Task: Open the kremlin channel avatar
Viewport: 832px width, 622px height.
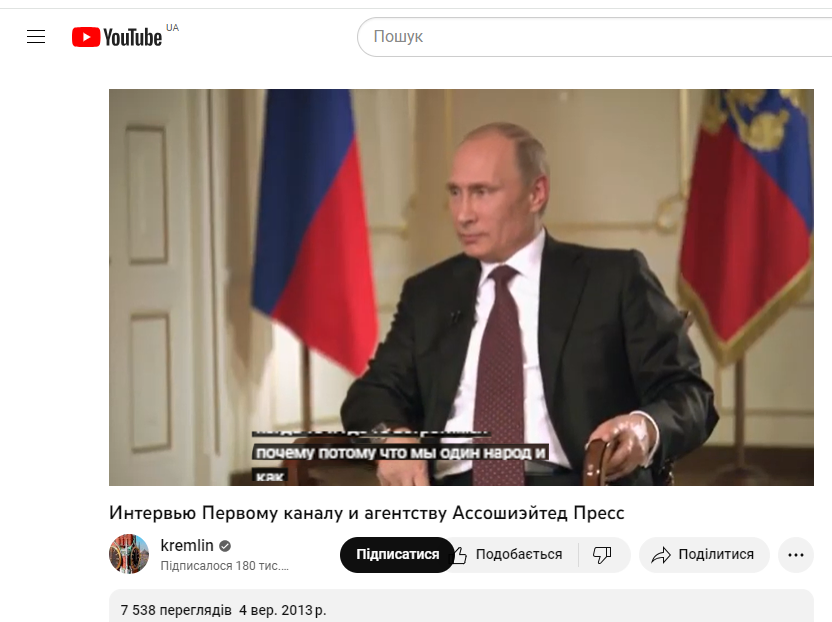Action: coord(129,554)
